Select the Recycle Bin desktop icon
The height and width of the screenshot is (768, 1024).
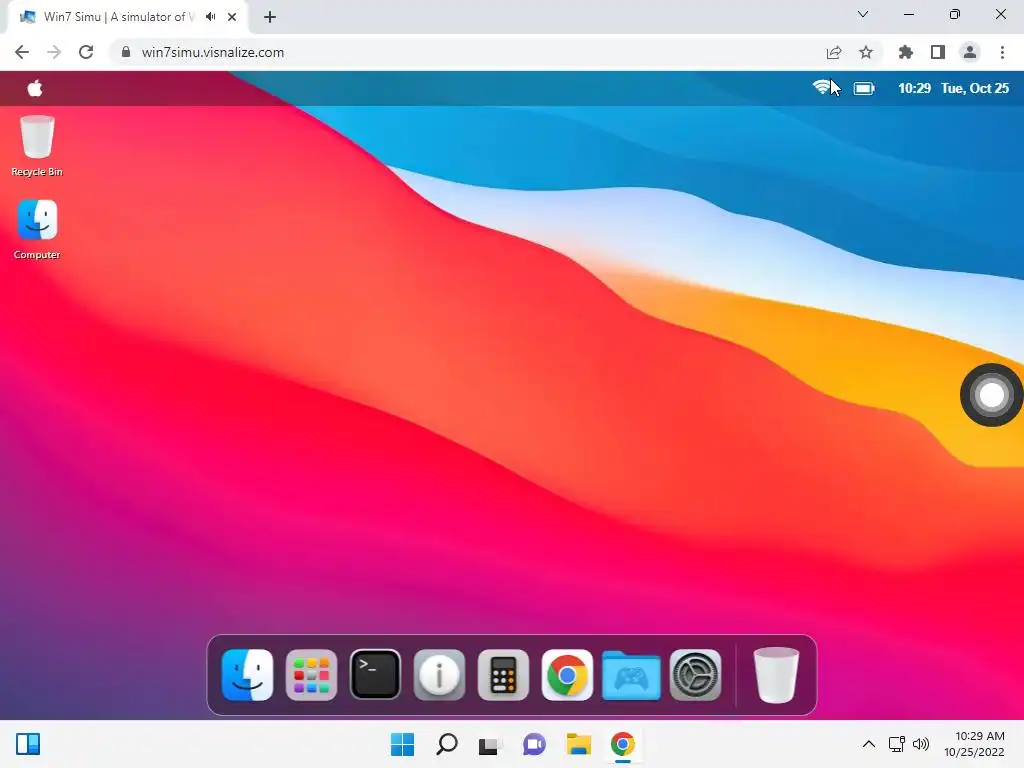(37, 146)
